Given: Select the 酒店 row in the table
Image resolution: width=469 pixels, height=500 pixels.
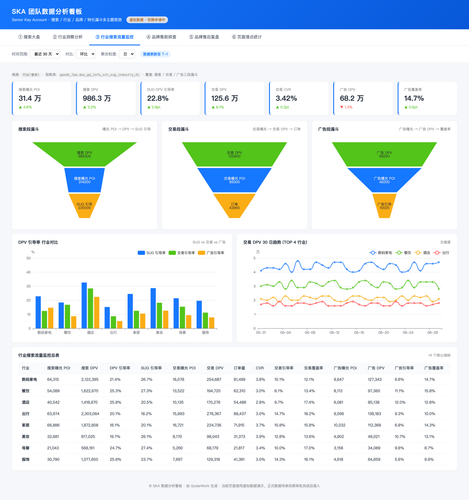Looking at the screenshot, I should (234, 402).
